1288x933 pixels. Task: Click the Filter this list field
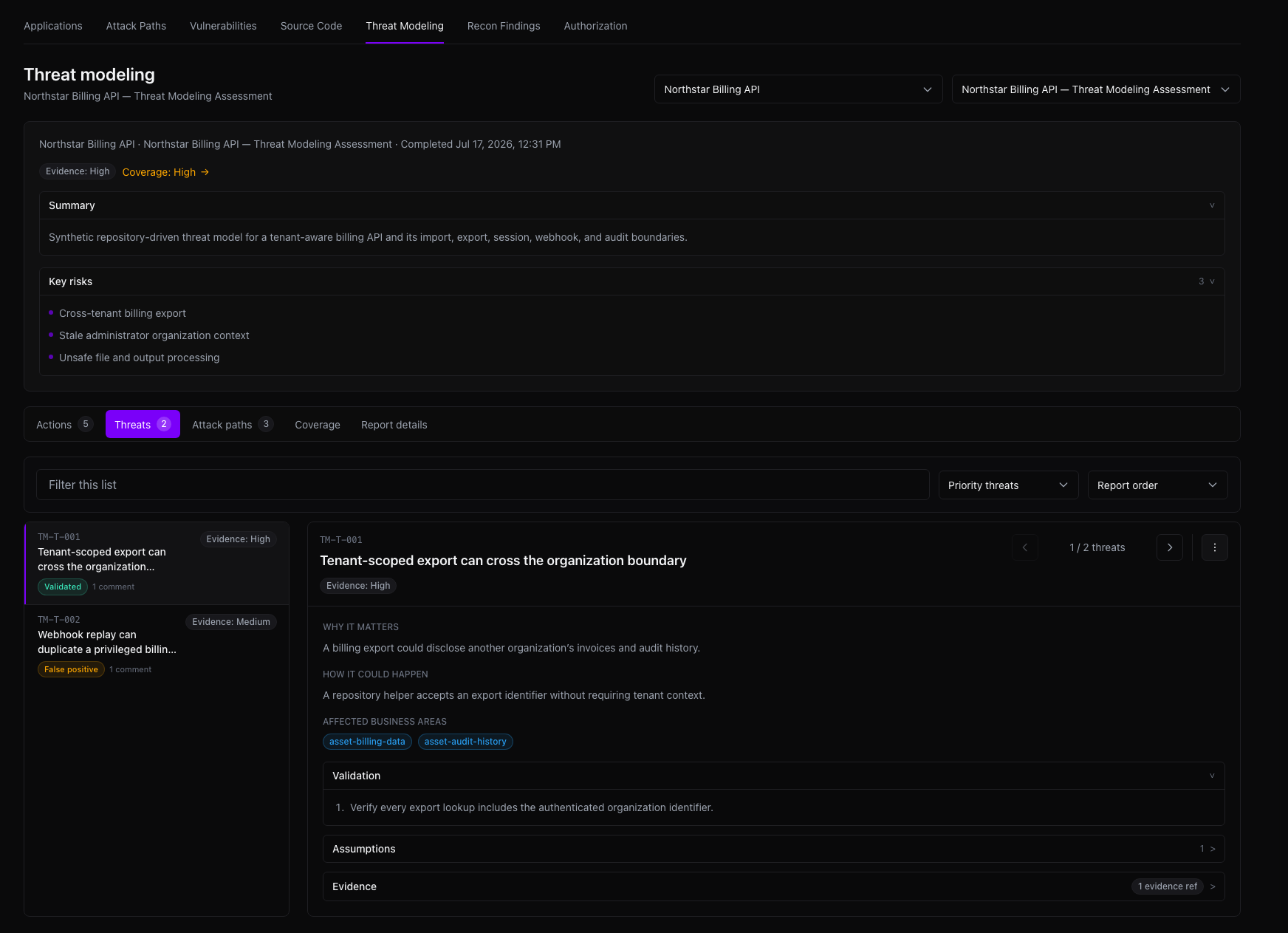[x=483, y=485]
